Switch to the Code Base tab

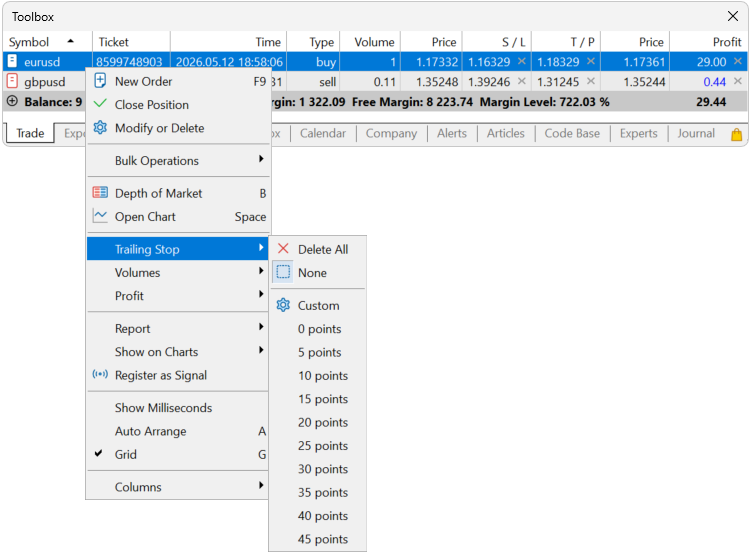[x=572, y=133]
